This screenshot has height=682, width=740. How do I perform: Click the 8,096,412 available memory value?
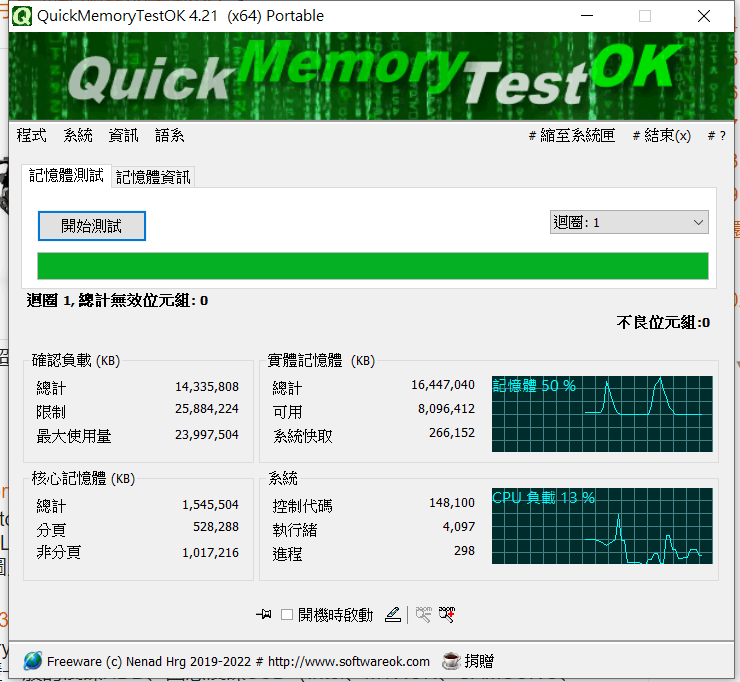point(446,409)
